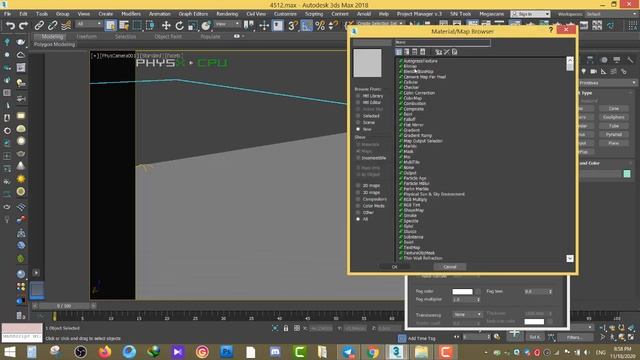This screenshot has width=640, height=360.
Task: Activate the Select and Scale tool
Action: (192, 25)
